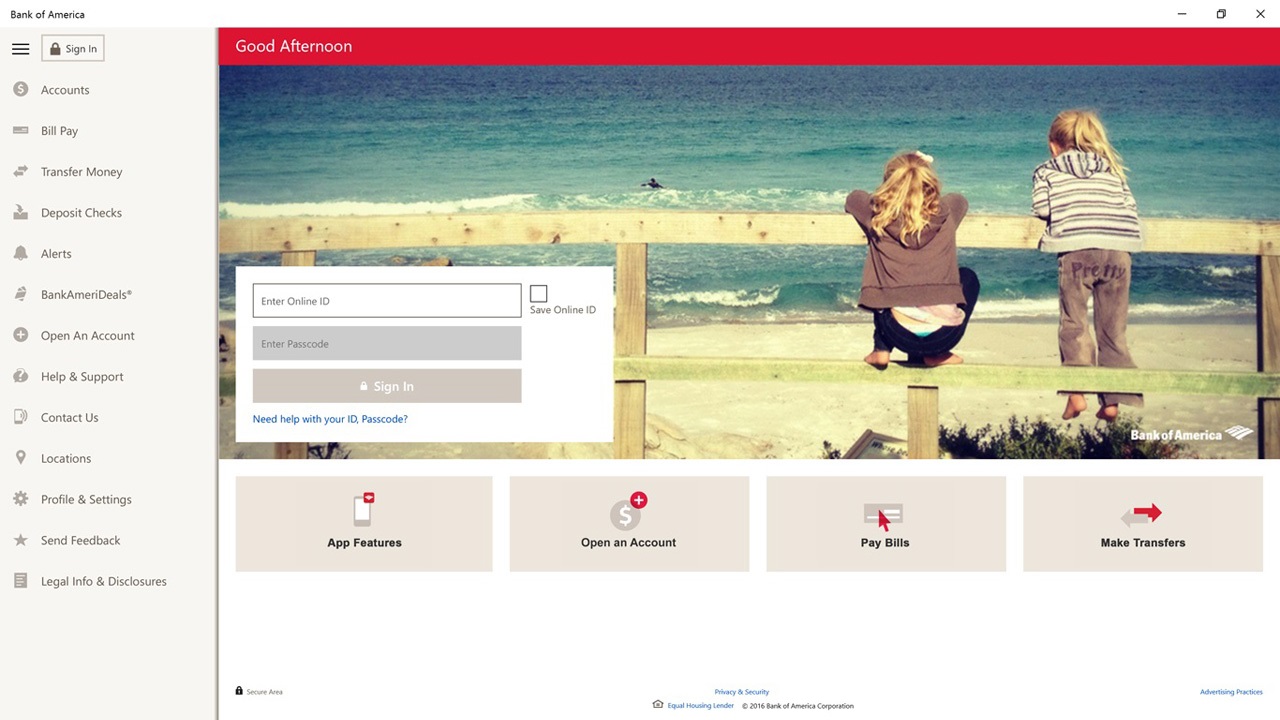Select the Transfer Money arrows icon
The image size is (1280, 720).
tap(20, 171)
